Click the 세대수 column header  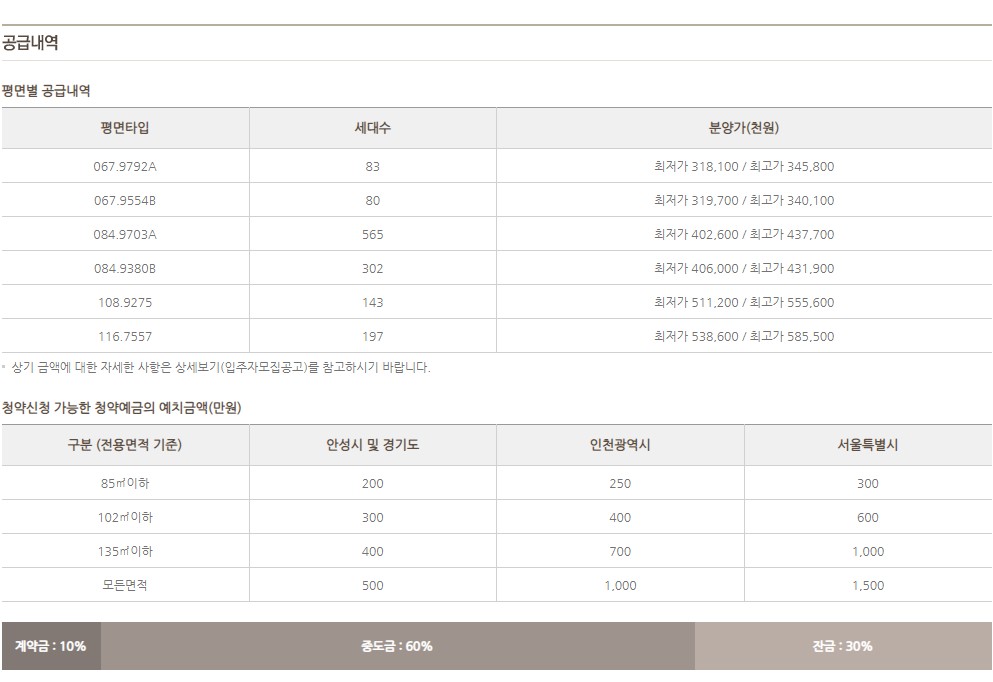(x=372, y=128)
